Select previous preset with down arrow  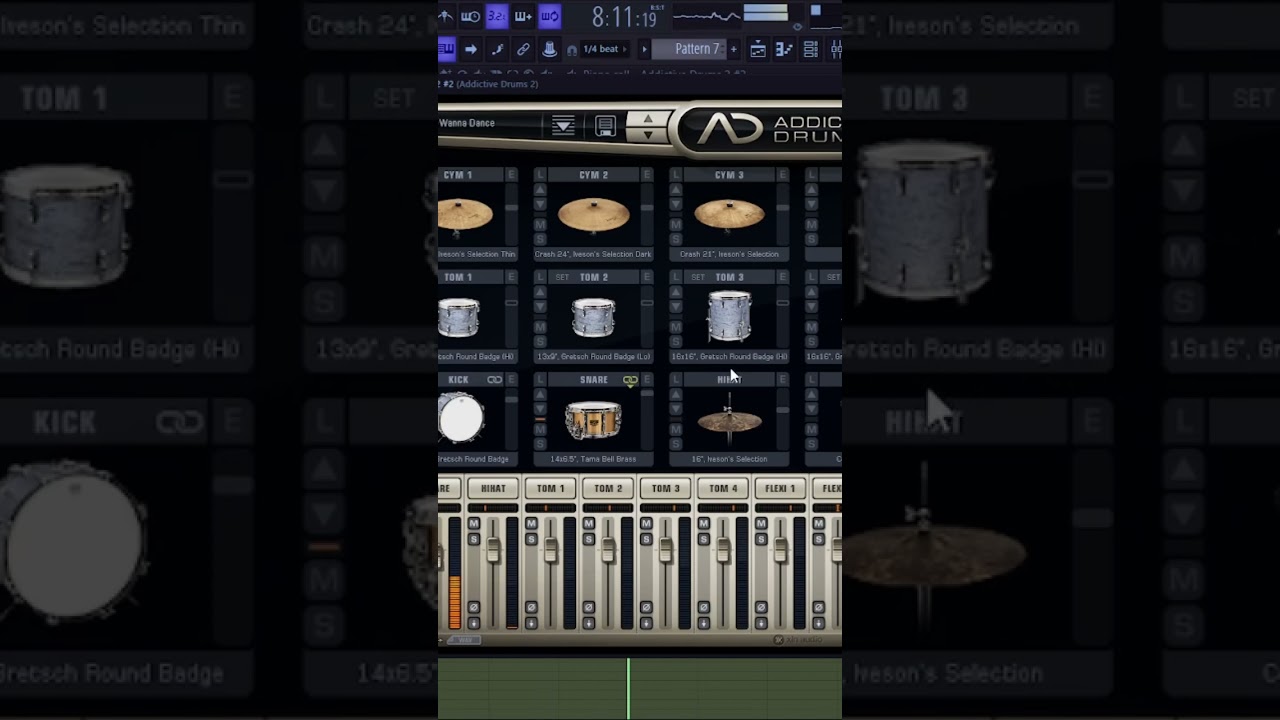pos(648,134)
